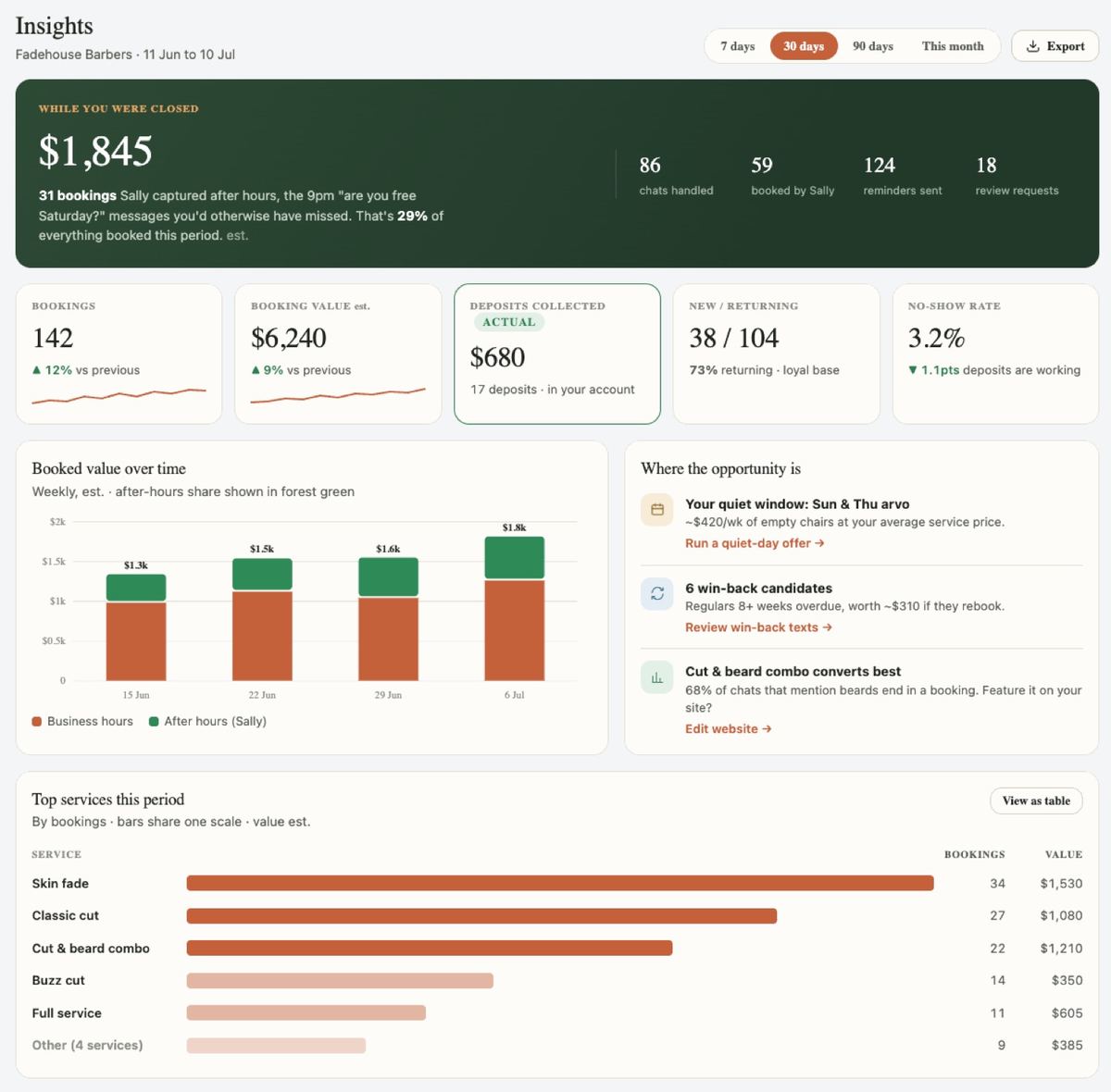Switch to the 90 days range
Viewport: 1111px width, 1092px height.
point(873,46)
